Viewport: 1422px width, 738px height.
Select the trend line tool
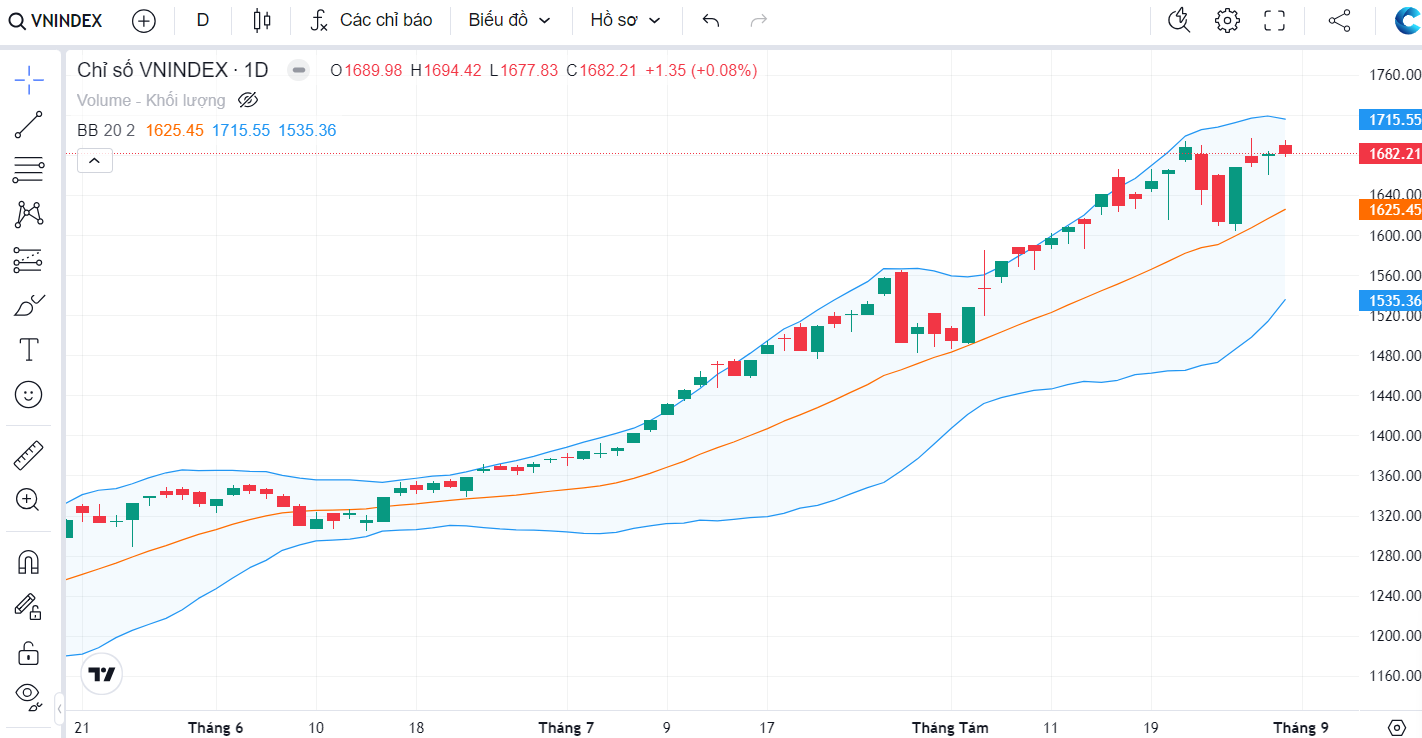29,124
